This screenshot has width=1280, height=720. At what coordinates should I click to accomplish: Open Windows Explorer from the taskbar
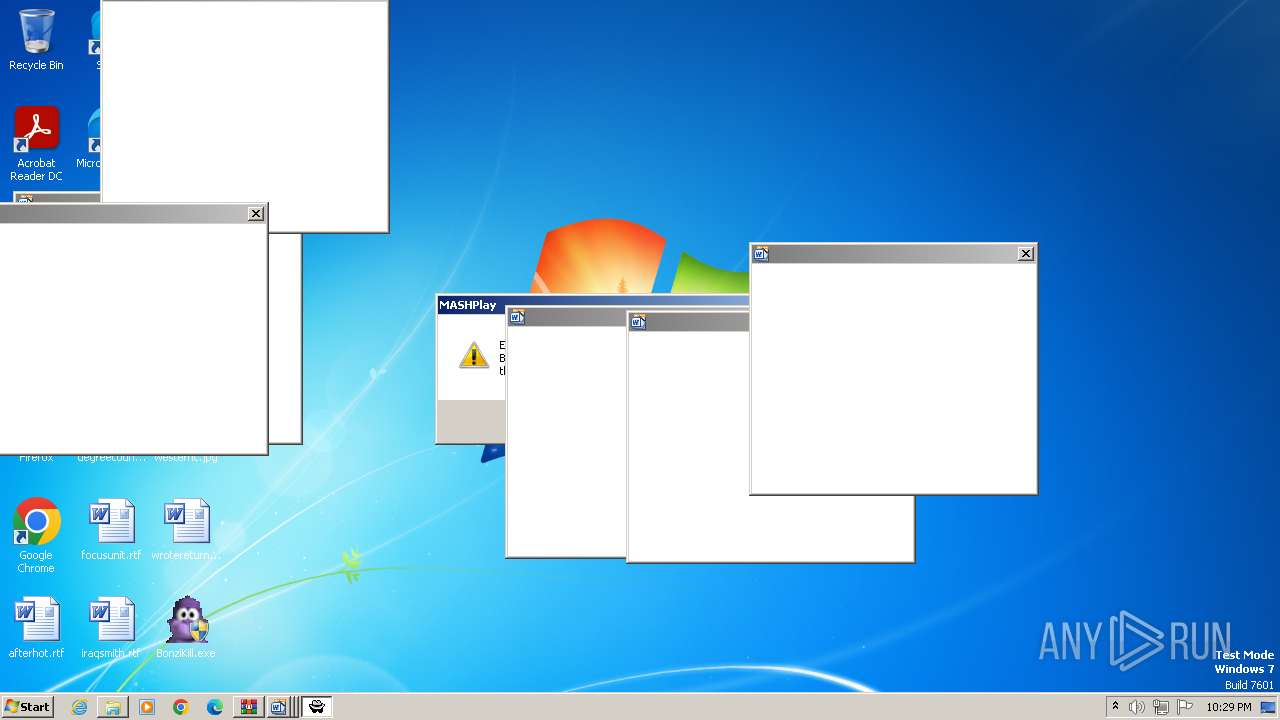113,707
